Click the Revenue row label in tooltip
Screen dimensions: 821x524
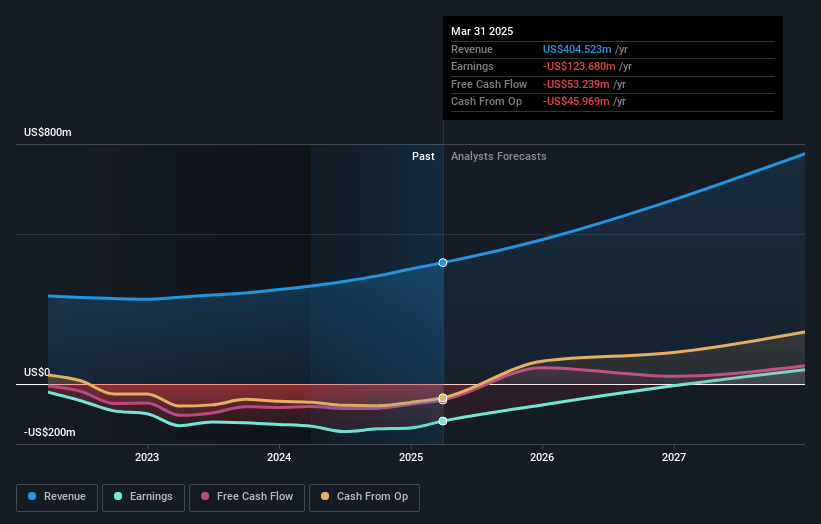[472, 49]
